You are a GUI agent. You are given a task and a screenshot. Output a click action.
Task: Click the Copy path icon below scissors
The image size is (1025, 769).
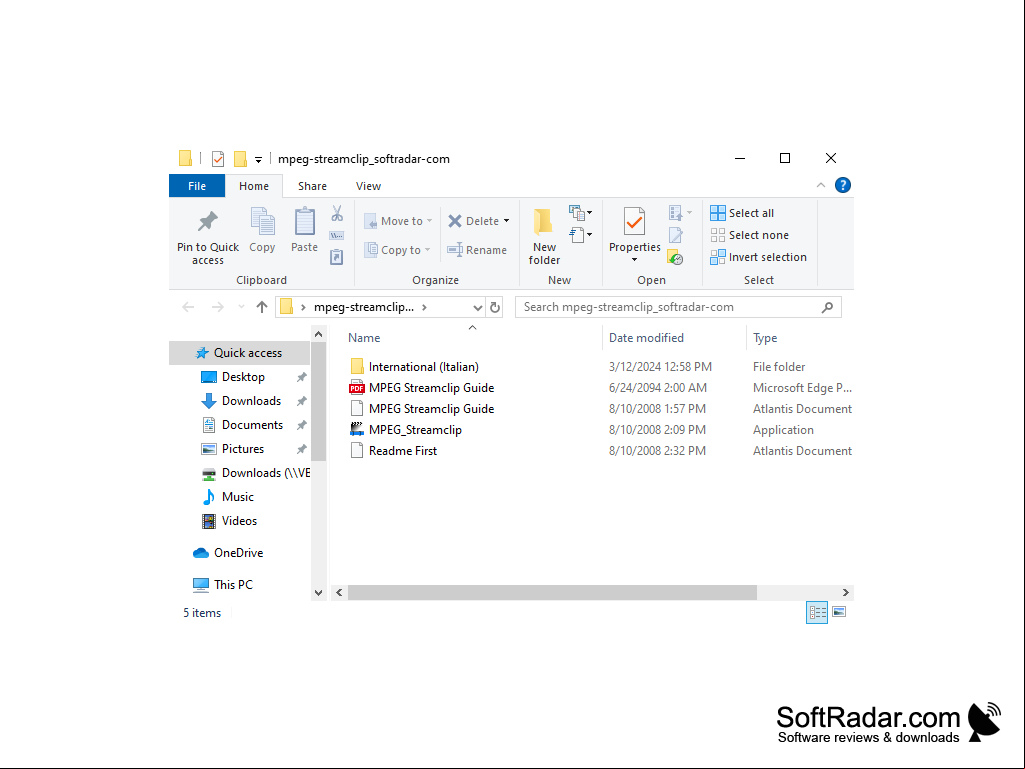[x=337, y=235]
